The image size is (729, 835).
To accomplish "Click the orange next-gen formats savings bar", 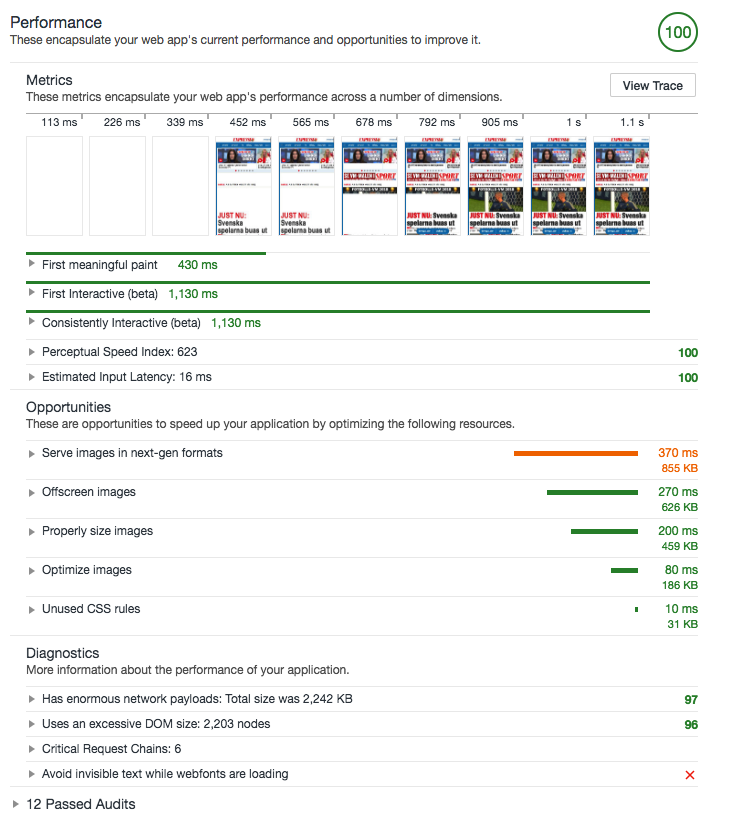I will (575, 453).
